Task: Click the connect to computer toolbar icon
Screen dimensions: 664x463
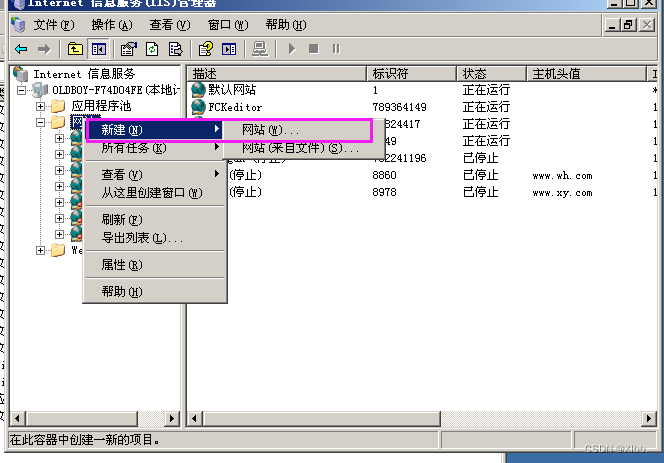Action: [x=260, y=49]
